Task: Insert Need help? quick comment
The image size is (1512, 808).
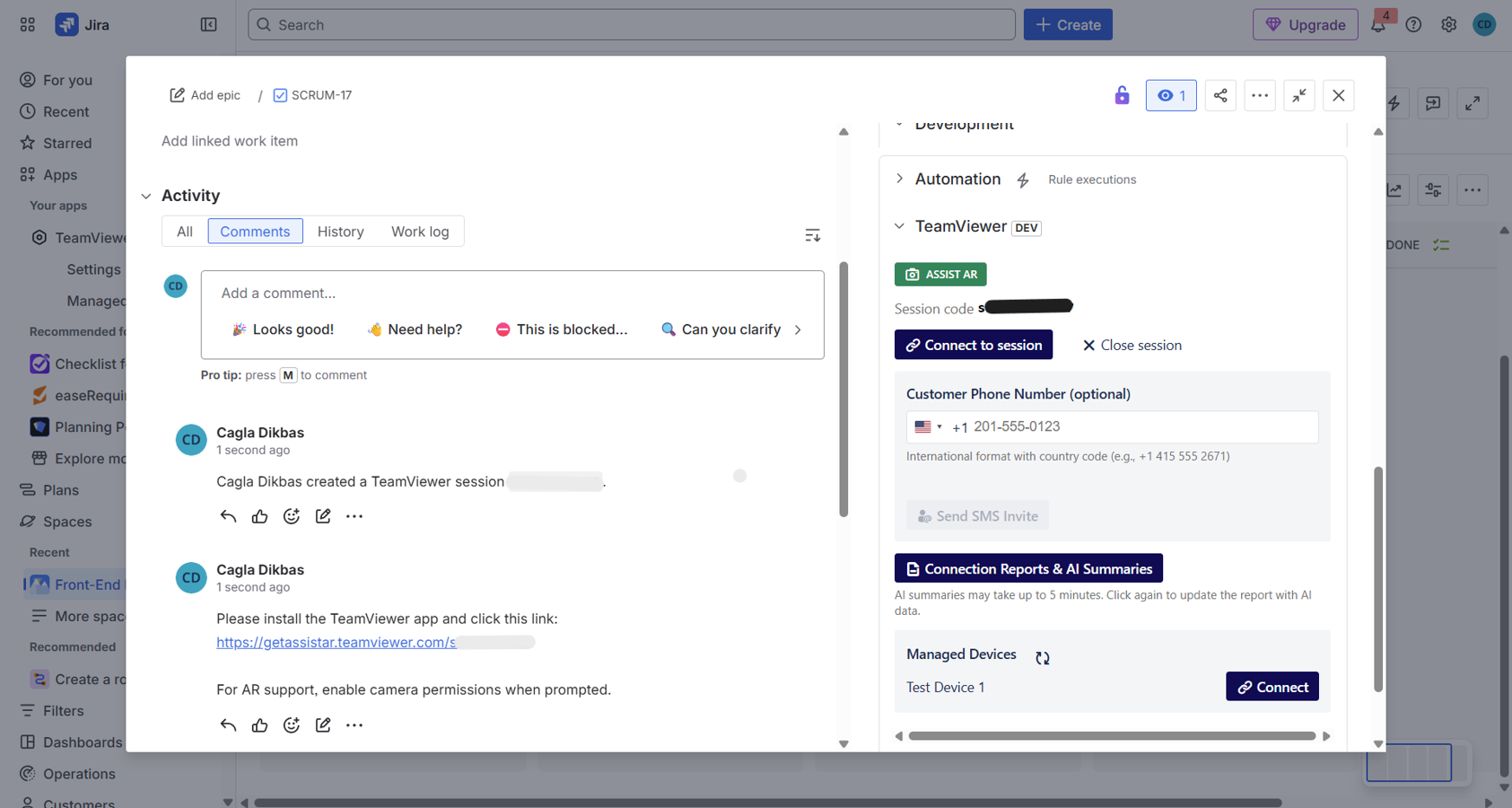Action: (415, 329)
